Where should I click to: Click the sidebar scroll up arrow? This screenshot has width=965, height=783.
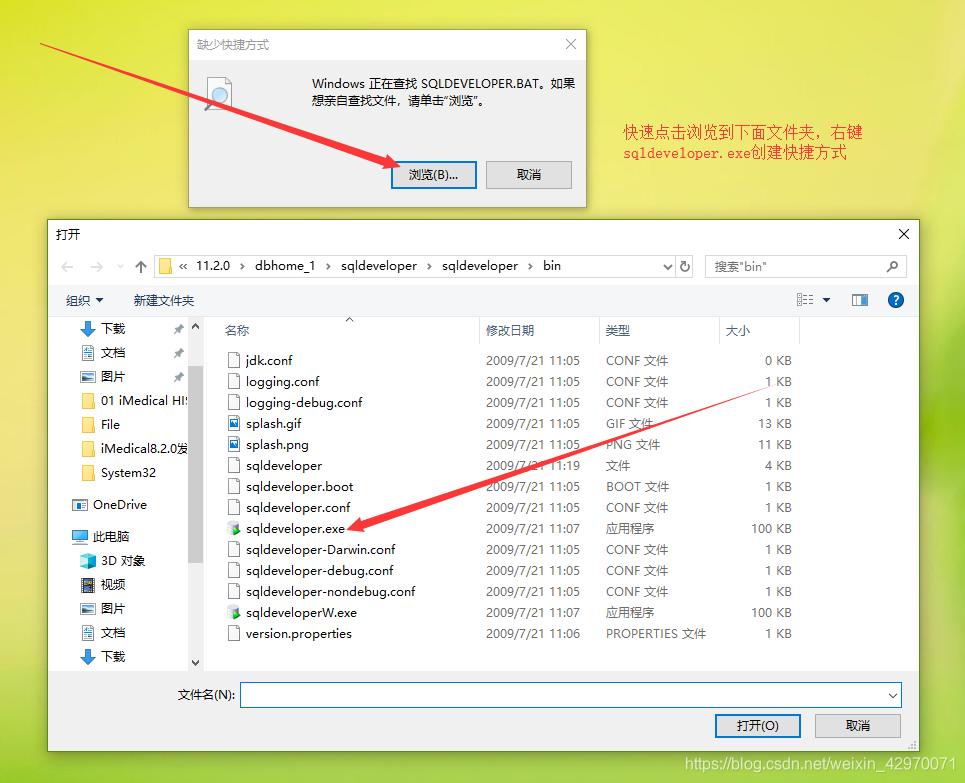pos(196,326)
